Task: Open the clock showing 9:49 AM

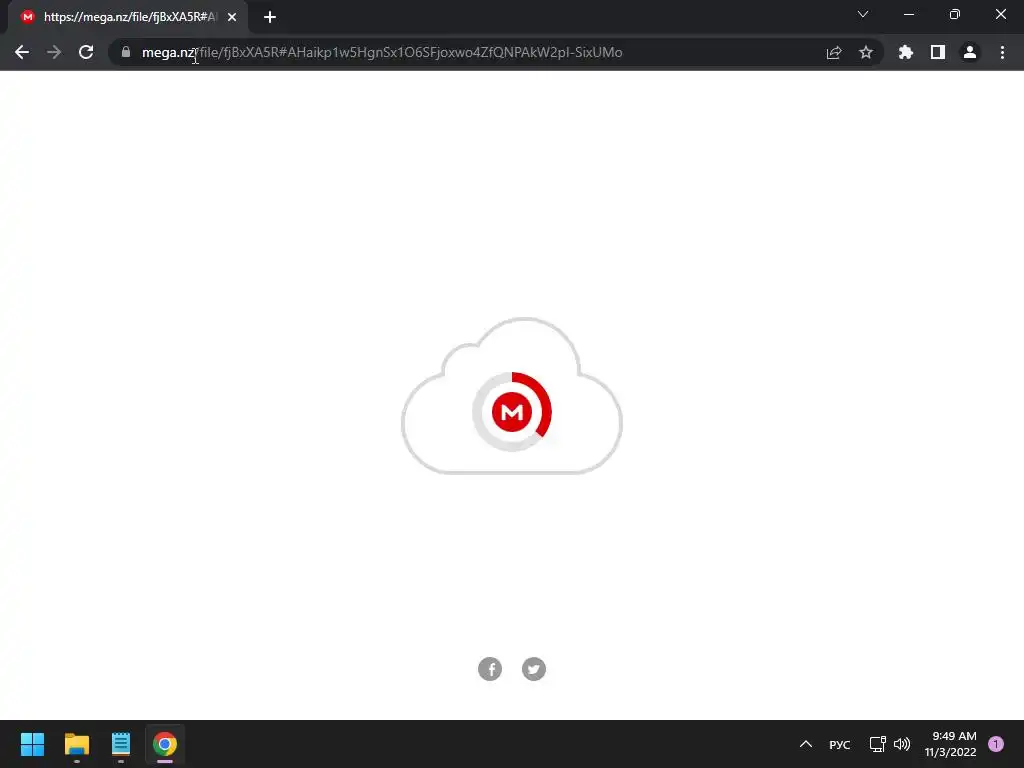Action: click(951, 744)
